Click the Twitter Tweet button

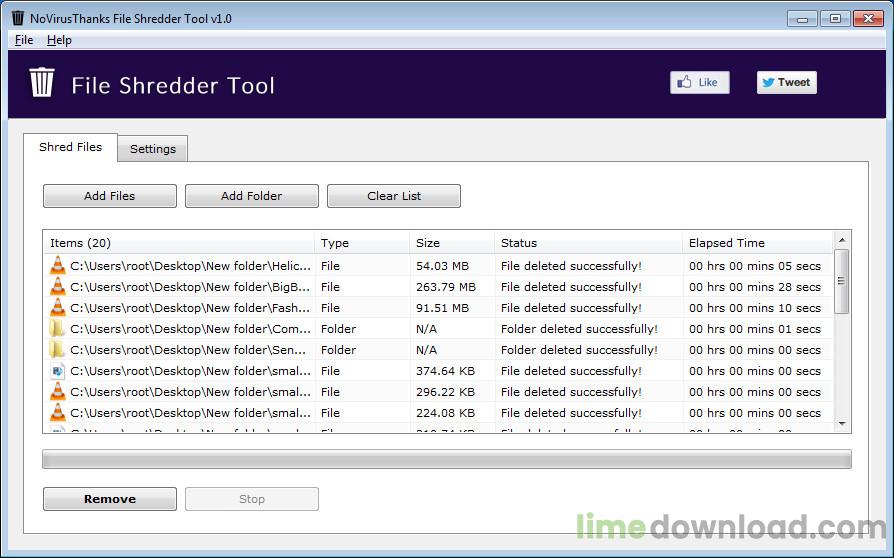(787, 83)
